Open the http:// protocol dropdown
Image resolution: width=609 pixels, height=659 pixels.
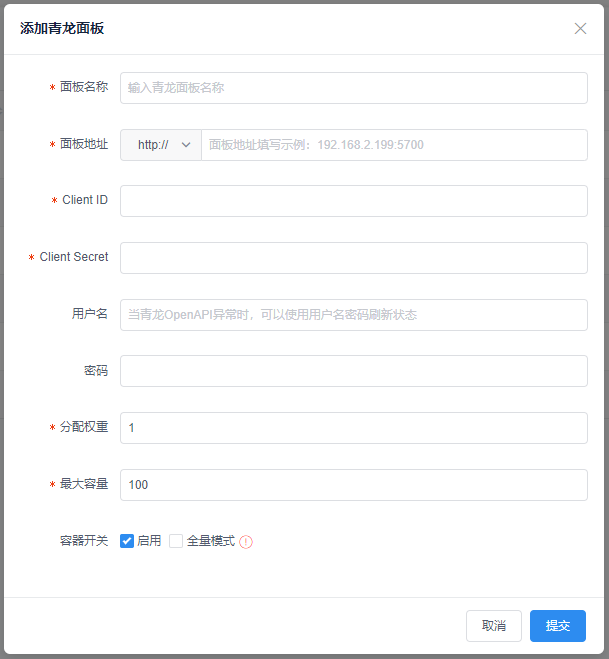click(161, 145)
